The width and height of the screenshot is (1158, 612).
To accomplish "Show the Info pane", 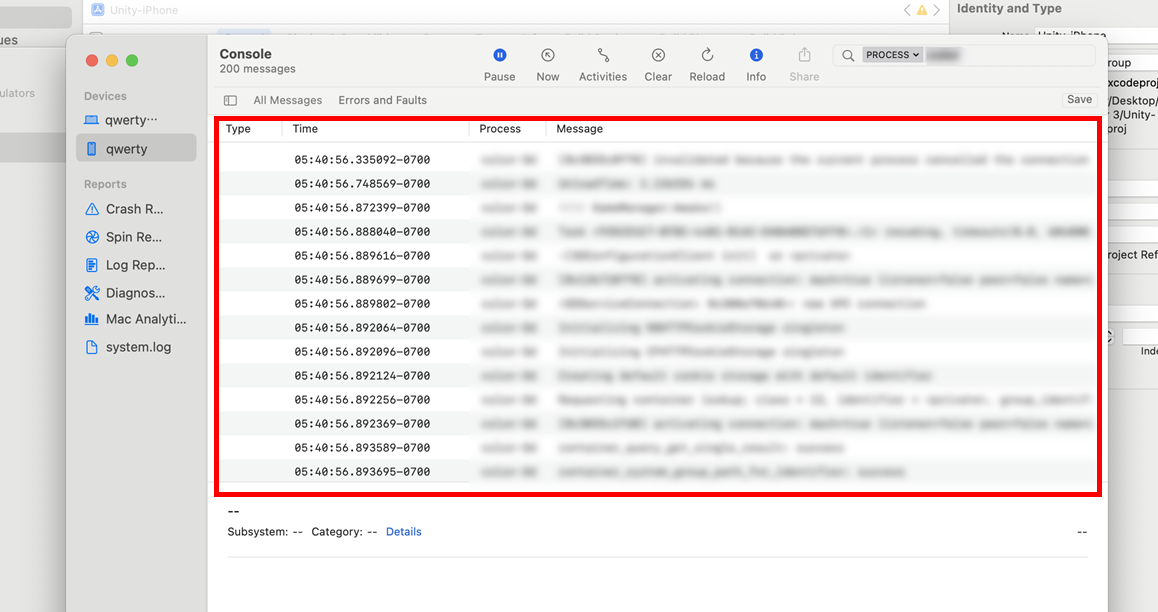I will (x=756, y=64).
